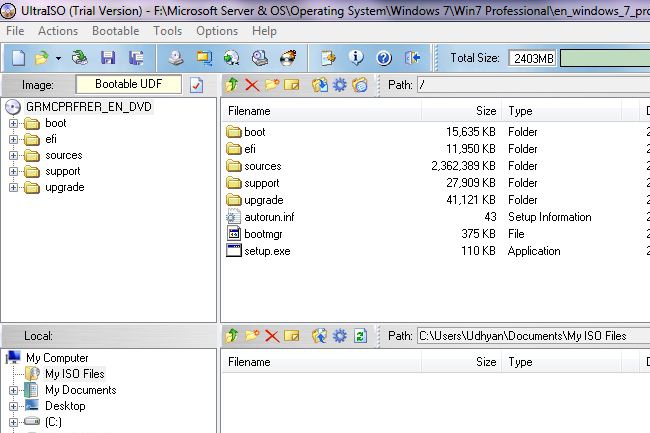The height and width of the screenshot is (433, 650).
Task: Click the Rename icon in the Local pane toolbar
Action: [292, 336]
